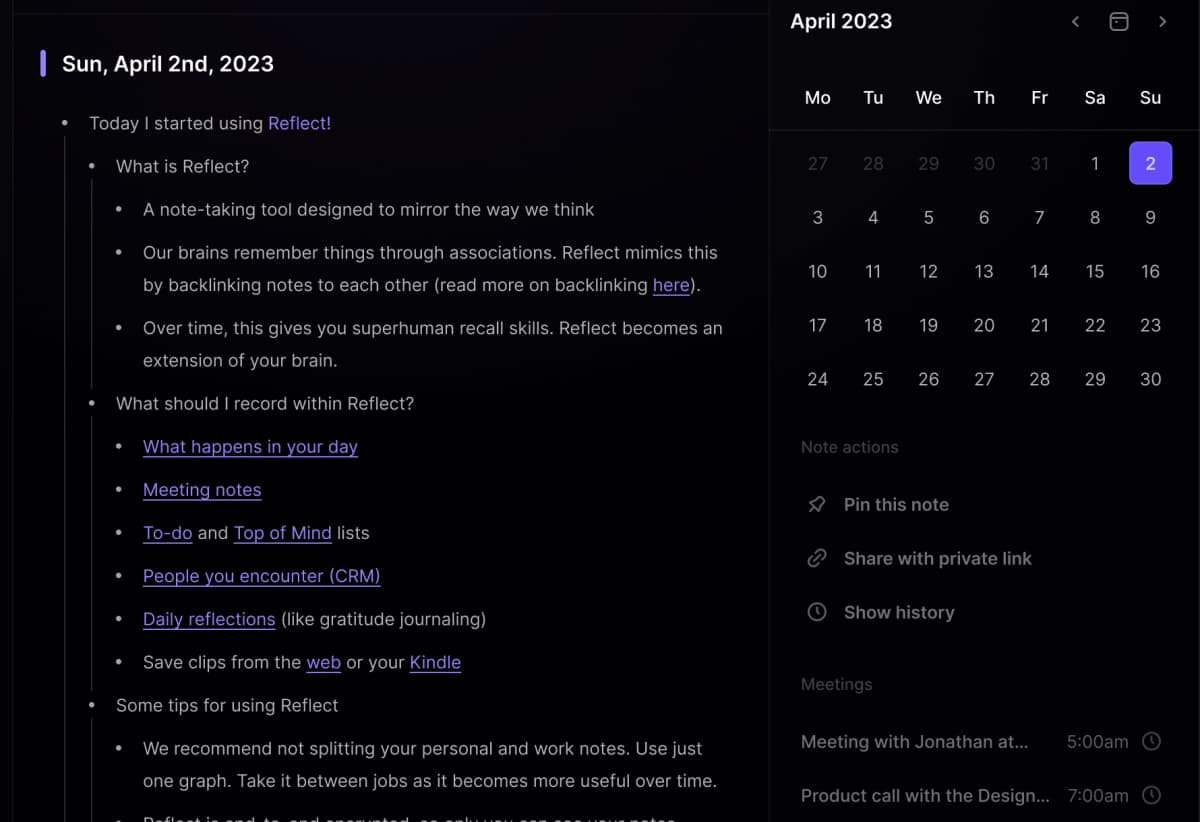1200x822 pixels.
Task: Click the Sun, April 2nd, 2023 title
Action: (x=168, y=64)
